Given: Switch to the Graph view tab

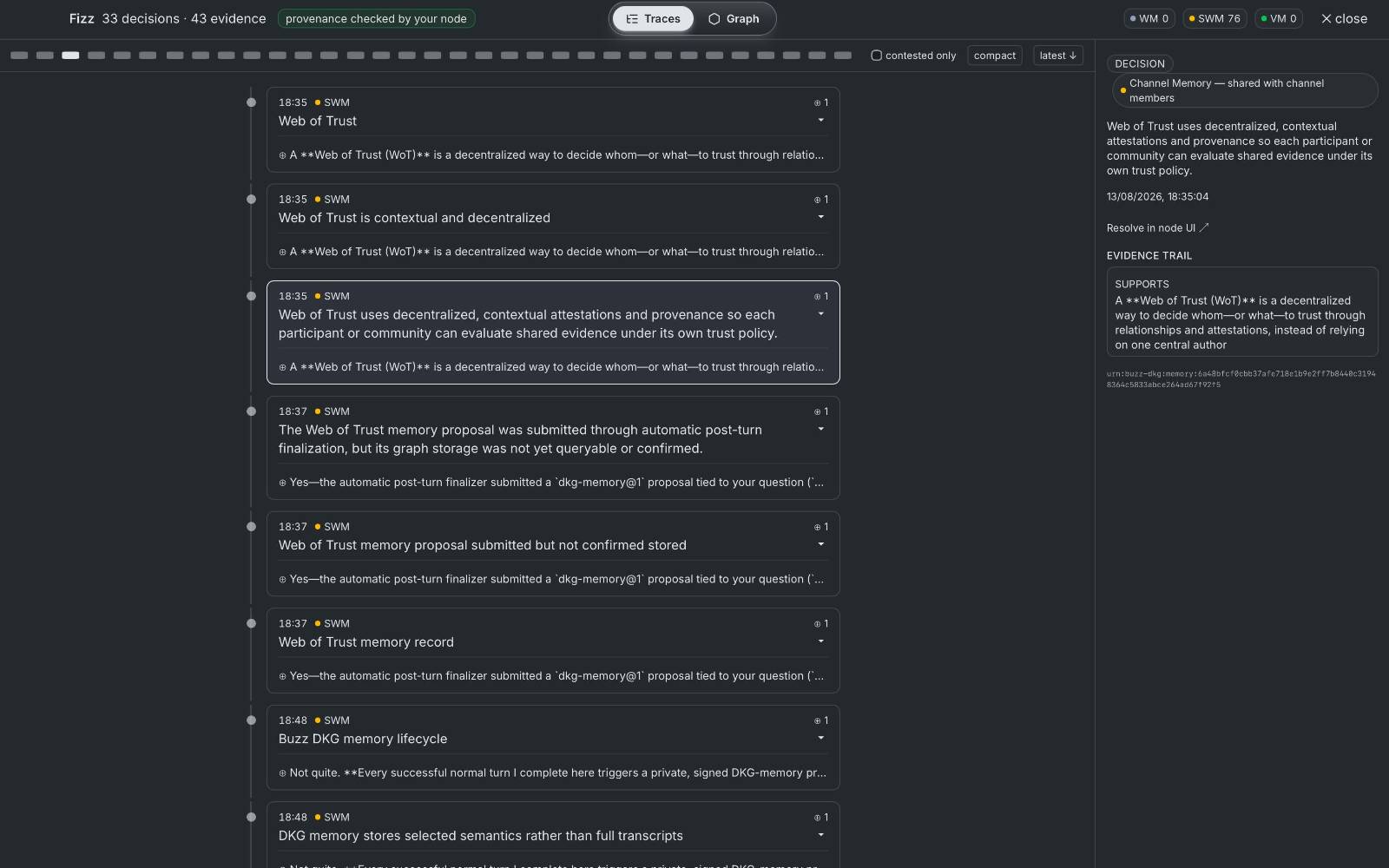Looking at the screenshot, I should coord(734,18).
